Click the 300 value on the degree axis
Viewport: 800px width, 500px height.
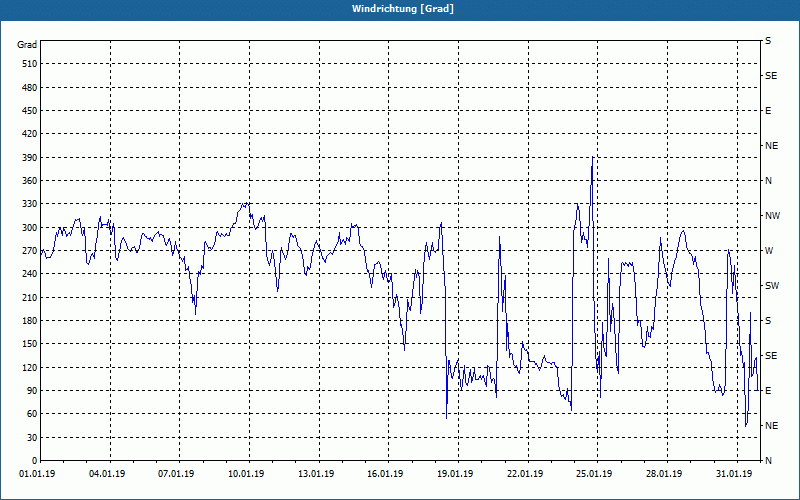[30, 228]
